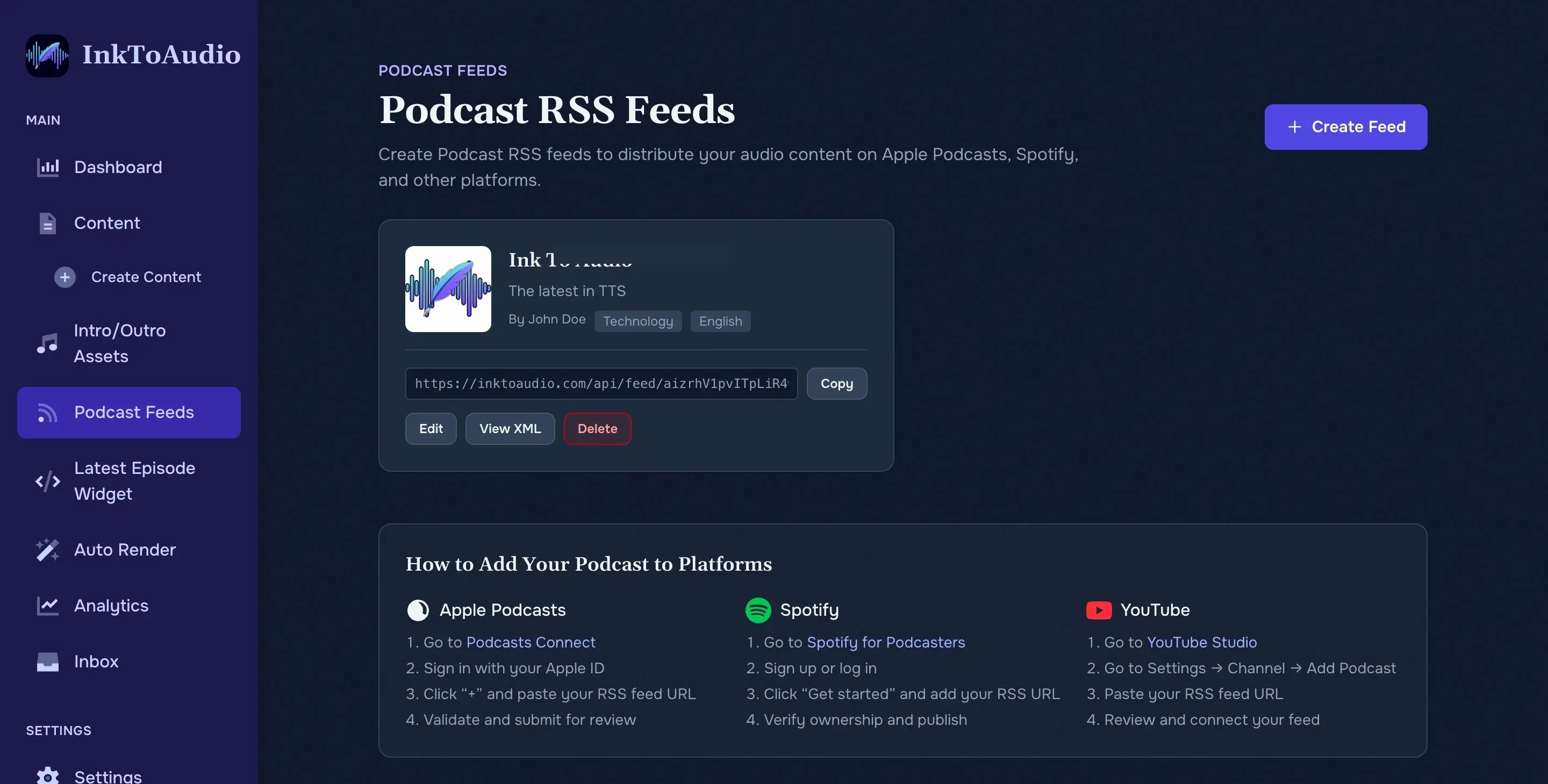
Task: Click the Content document icon
Action: pyautogui.click(x=47, y=223)
